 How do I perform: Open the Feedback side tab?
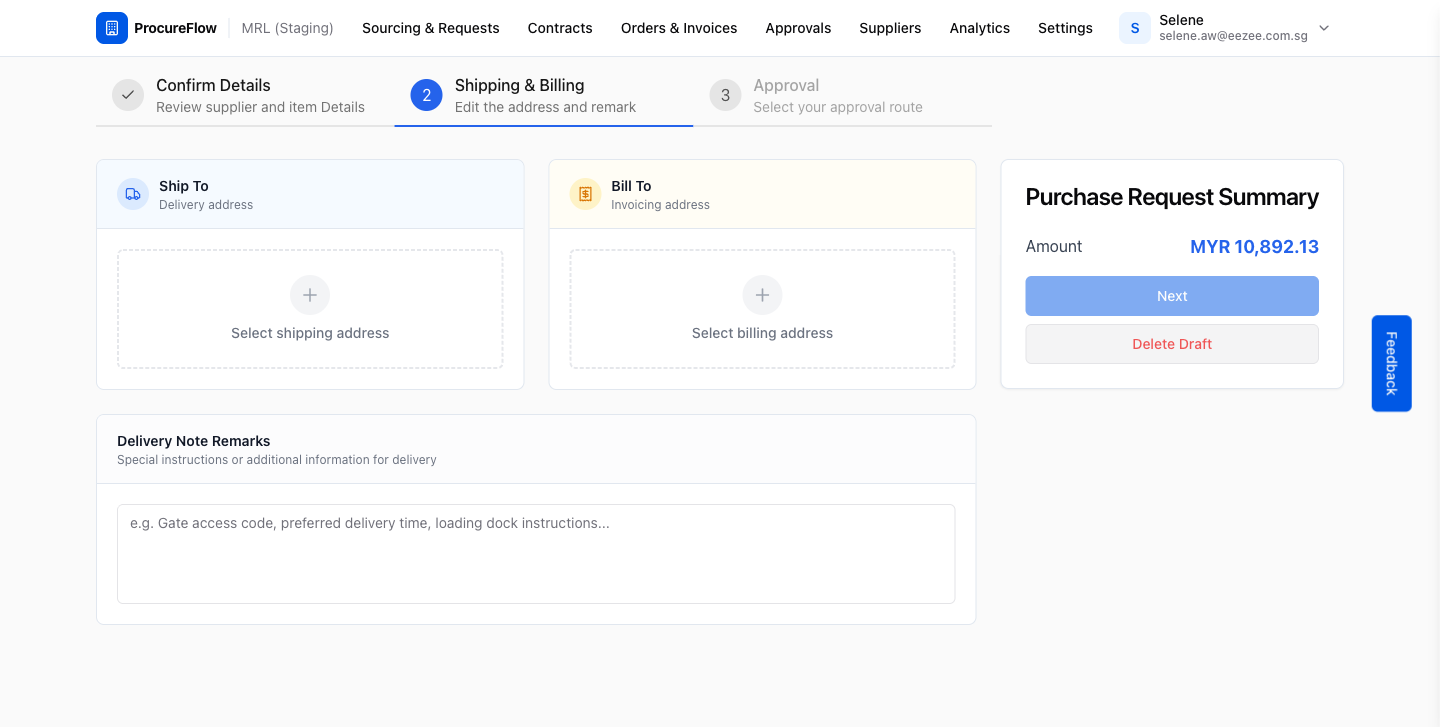[x=1391, y=363]
